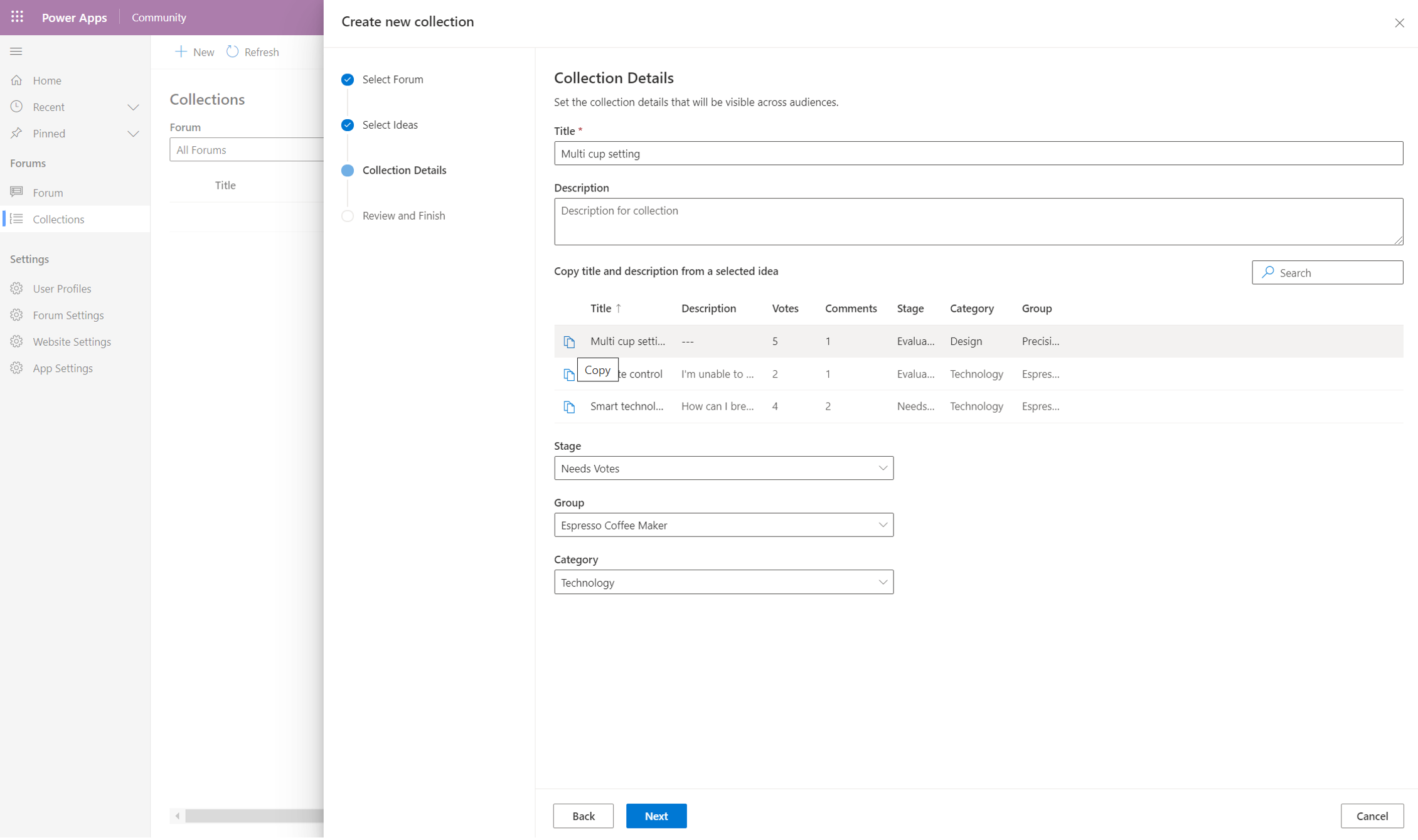Viewport: 1418px width, 840px height.
Task: Click the search icon in Collection Details
Action: (1269, 272)
